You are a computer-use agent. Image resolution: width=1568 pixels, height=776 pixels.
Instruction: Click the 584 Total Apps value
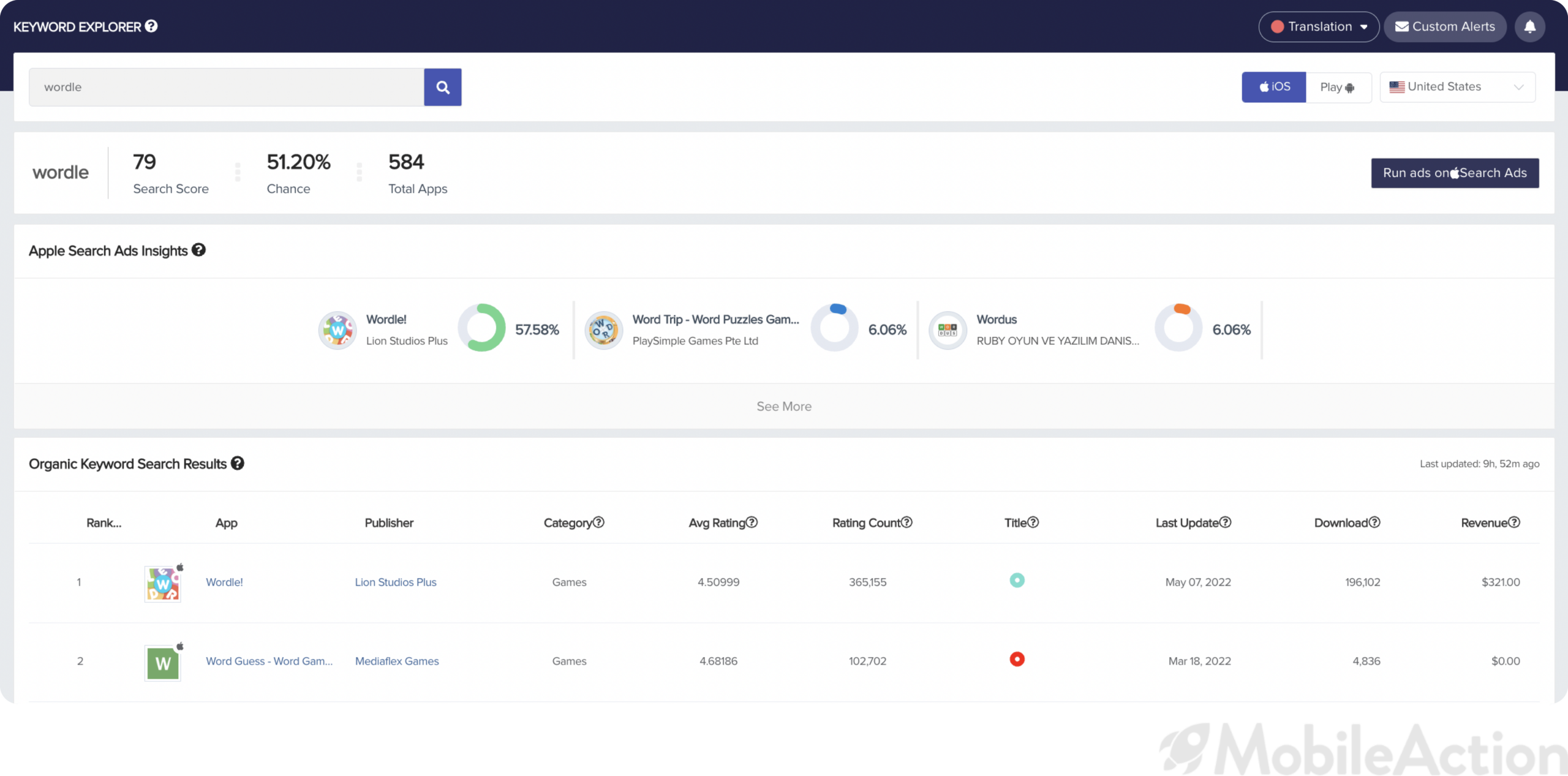pos(406,162)
